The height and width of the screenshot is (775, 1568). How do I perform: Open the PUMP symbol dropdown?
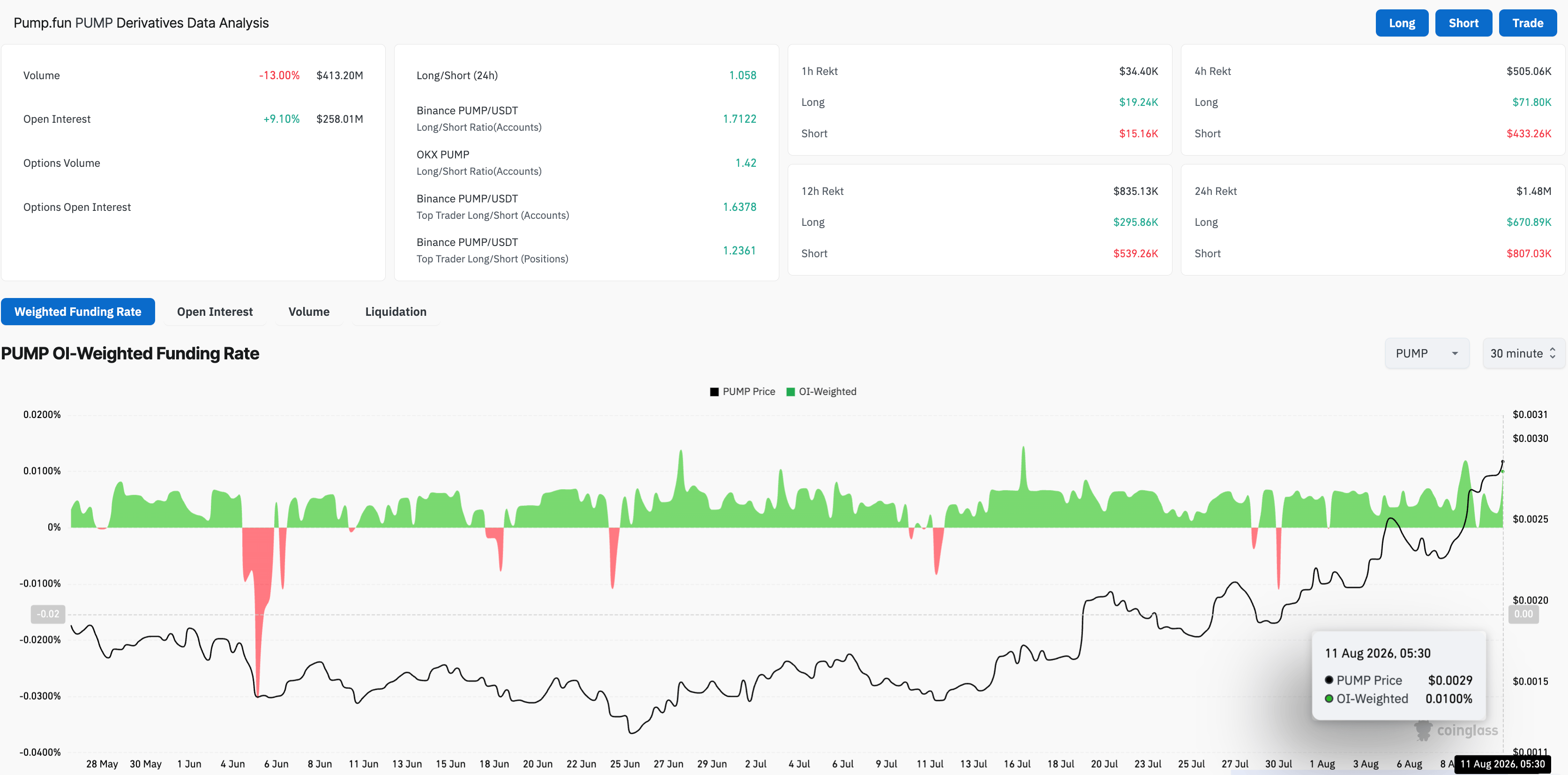1427,354
